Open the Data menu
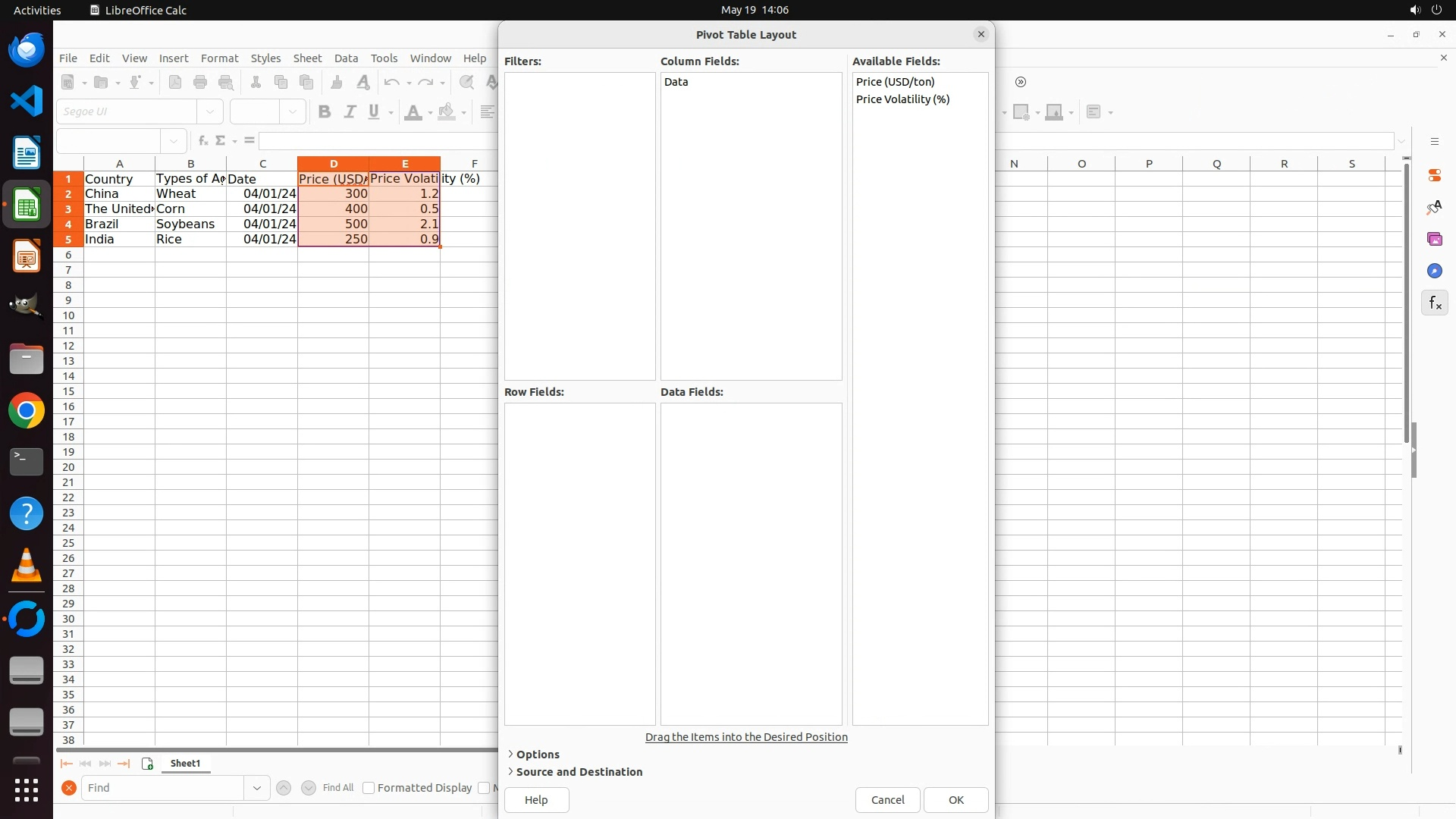The width and height of the screenshot is (1456, 819). pyautogui.click(x=346, y=58)
